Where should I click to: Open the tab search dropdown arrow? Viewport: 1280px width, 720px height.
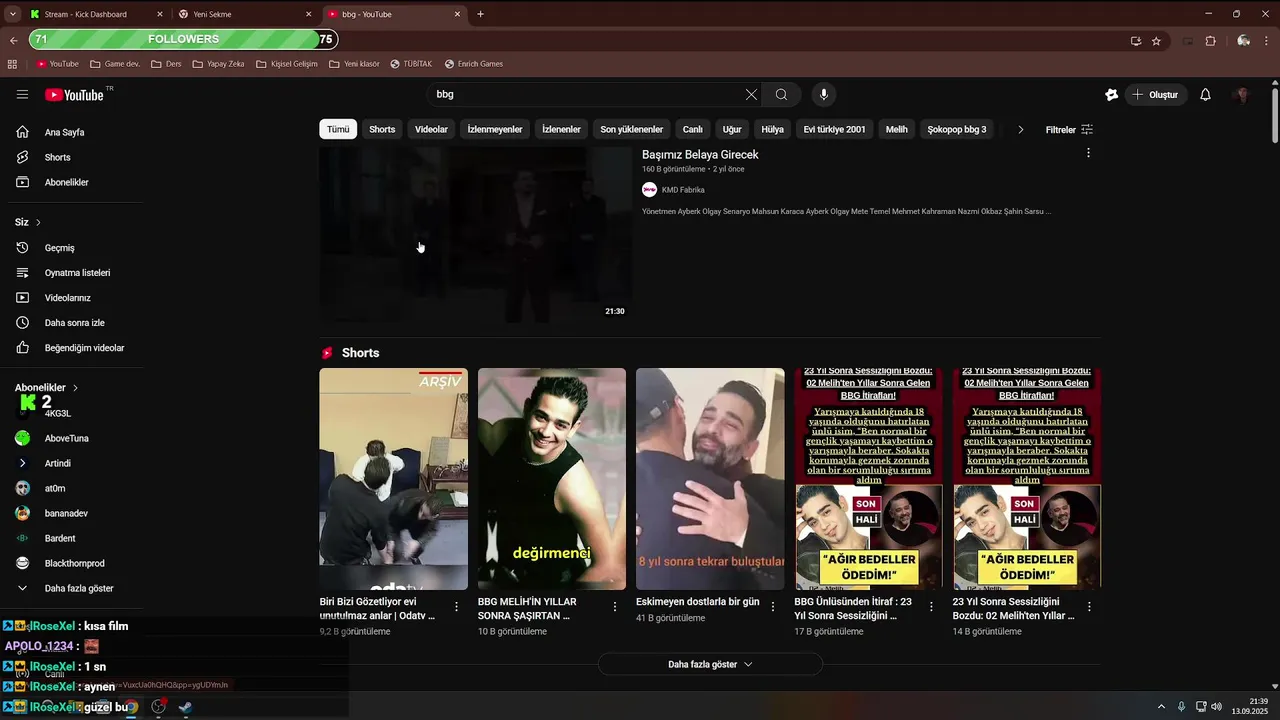(12, 14)
